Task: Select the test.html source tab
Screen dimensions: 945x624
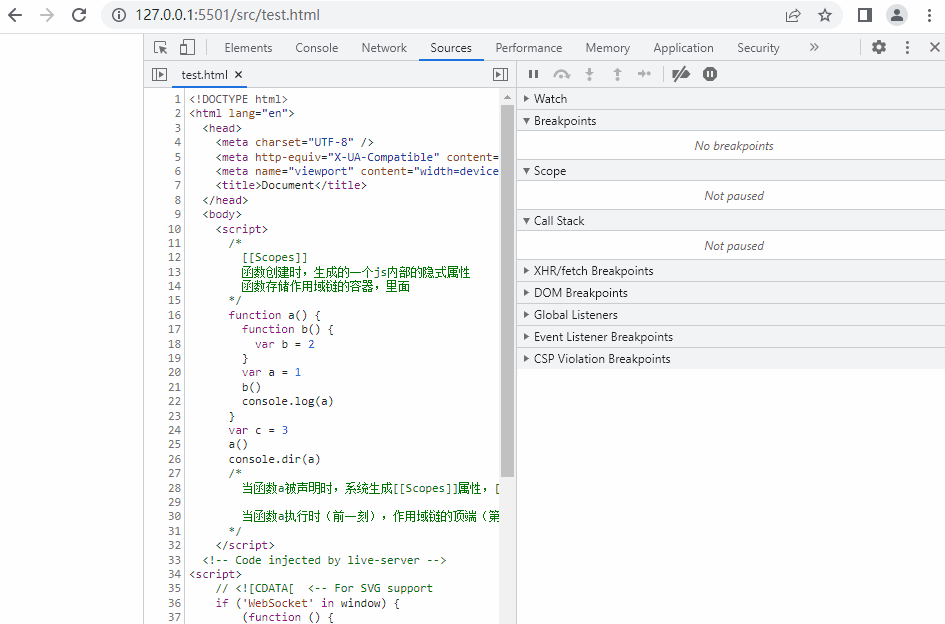Action: pos(204,75)
